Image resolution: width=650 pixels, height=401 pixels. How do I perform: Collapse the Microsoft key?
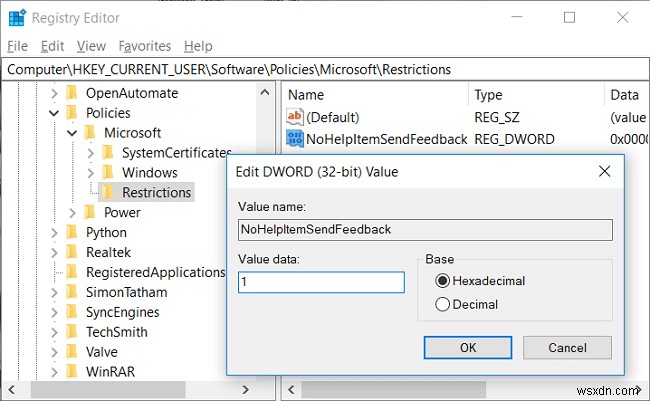[x=73, y=133]
